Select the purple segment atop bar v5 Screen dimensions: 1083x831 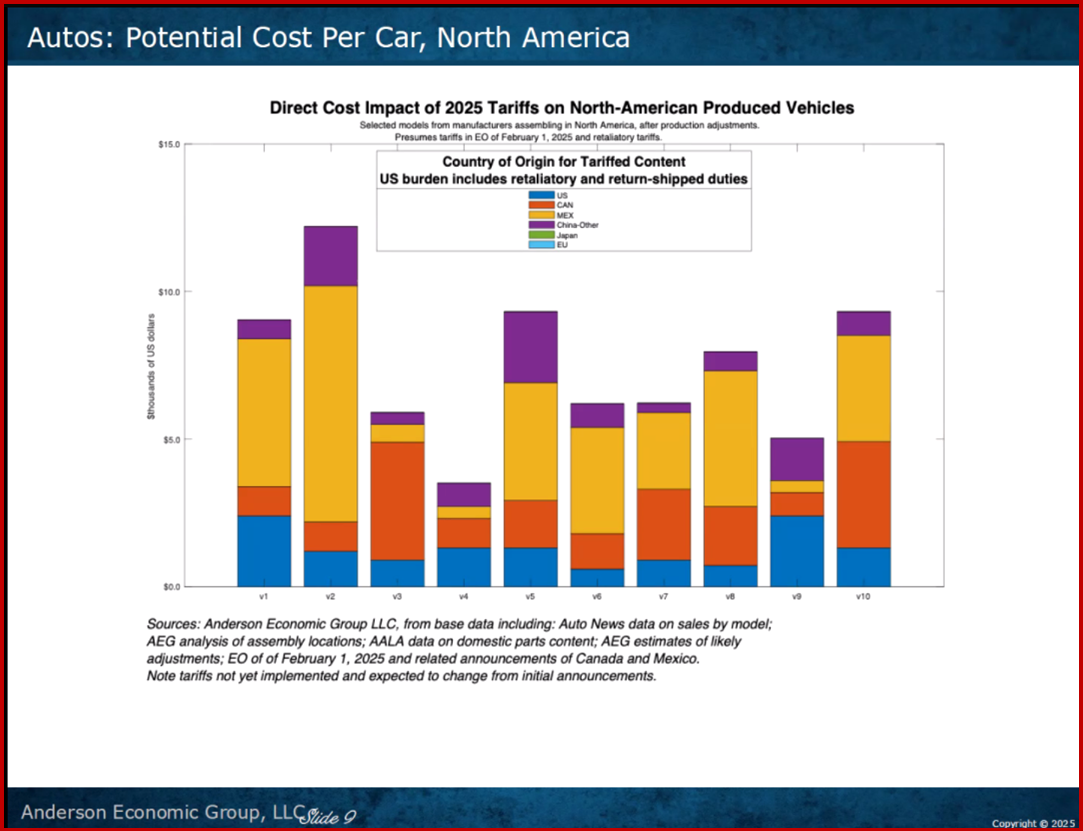pyautogui.click(x=530, y=347)
